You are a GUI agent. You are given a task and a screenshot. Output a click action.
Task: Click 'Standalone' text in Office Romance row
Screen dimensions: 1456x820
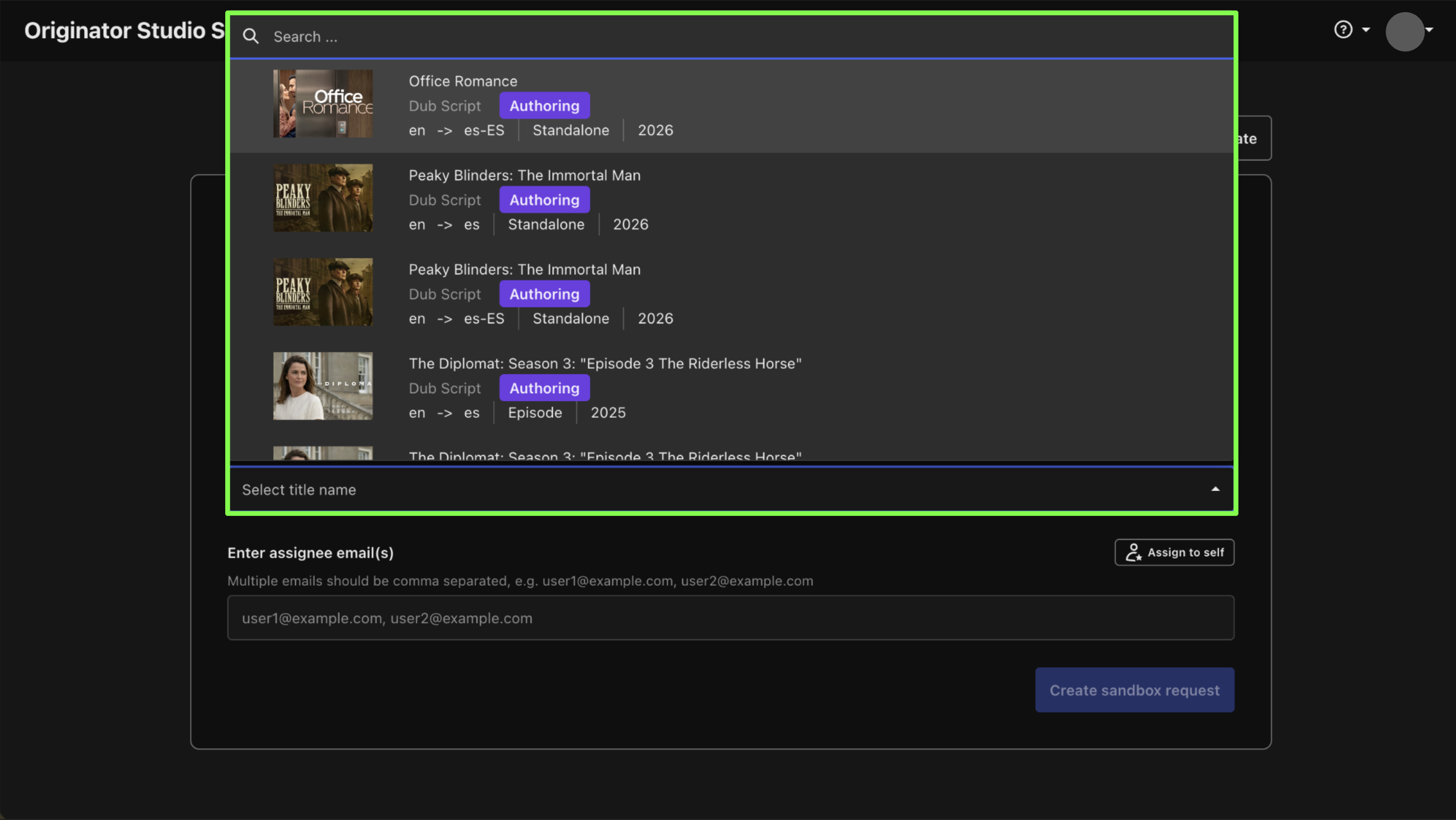pos(571,130)
